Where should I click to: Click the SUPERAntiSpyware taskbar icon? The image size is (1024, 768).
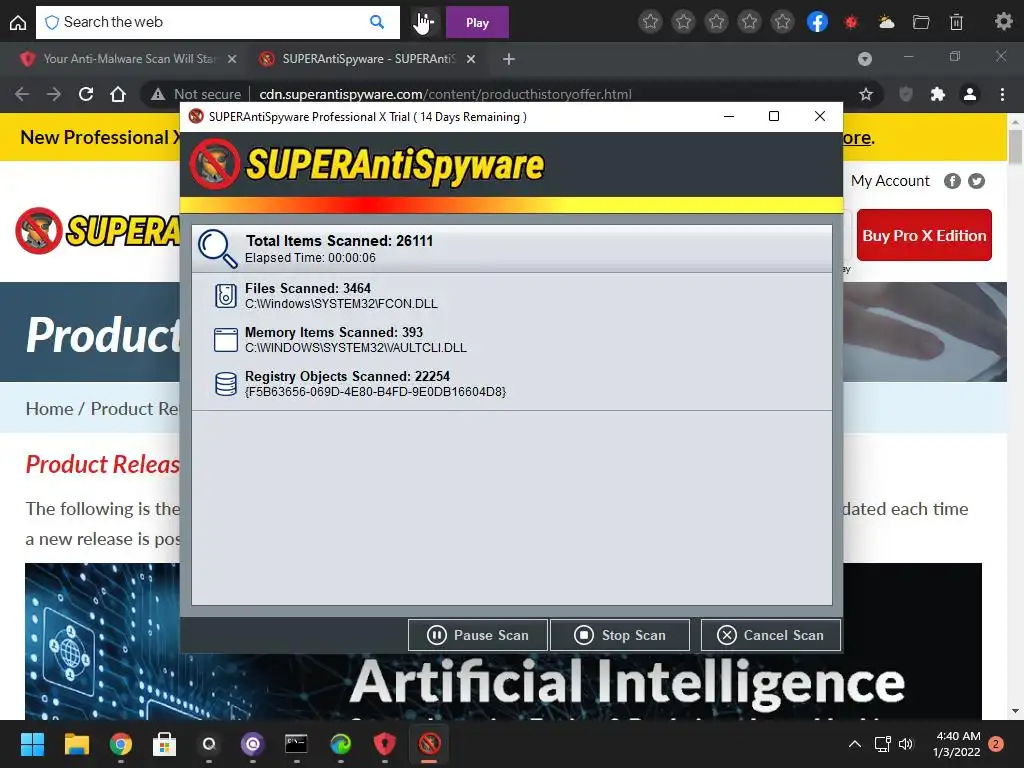(429, 744)
